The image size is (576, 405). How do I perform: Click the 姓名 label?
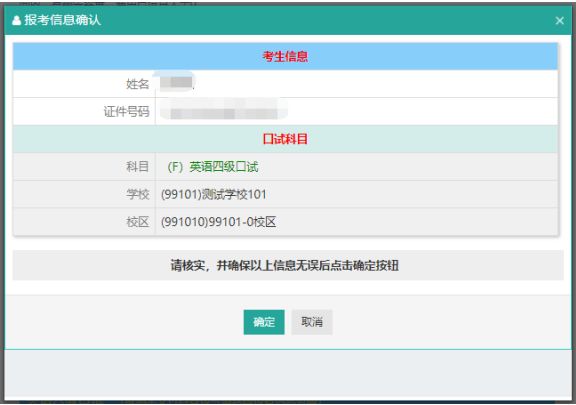[x=137, y=84]
